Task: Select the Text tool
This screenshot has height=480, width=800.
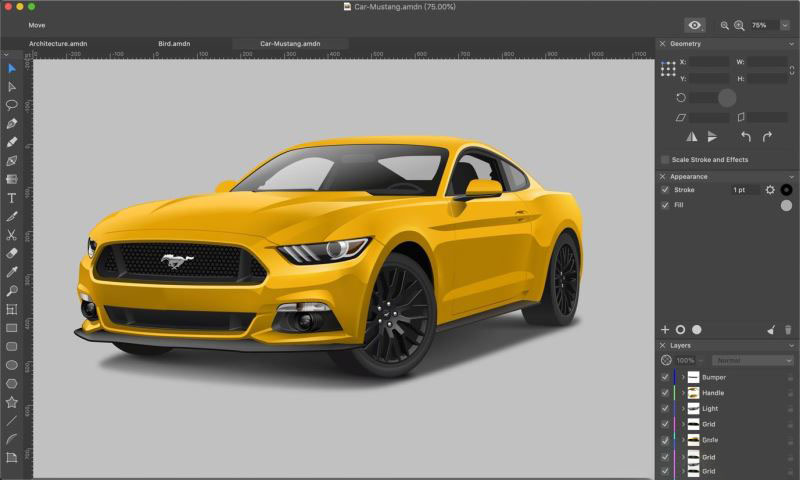Action: tap(12, 198)
